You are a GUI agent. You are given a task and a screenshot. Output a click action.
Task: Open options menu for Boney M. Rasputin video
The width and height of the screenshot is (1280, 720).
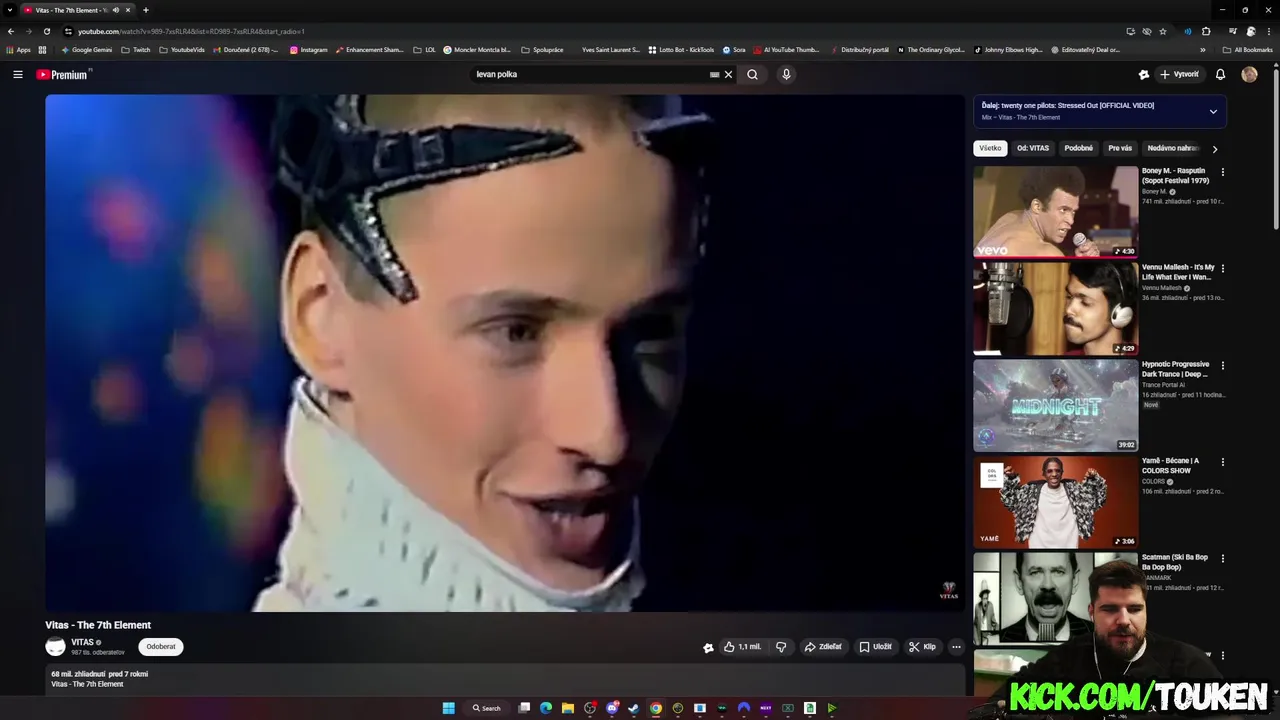pyautogui.click(x=1222, y=172)
